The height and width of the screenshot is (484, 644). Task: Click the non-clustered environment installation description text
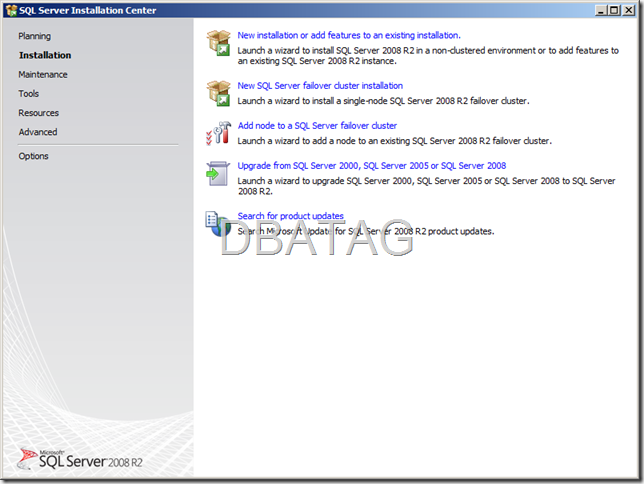pos(428,55)
